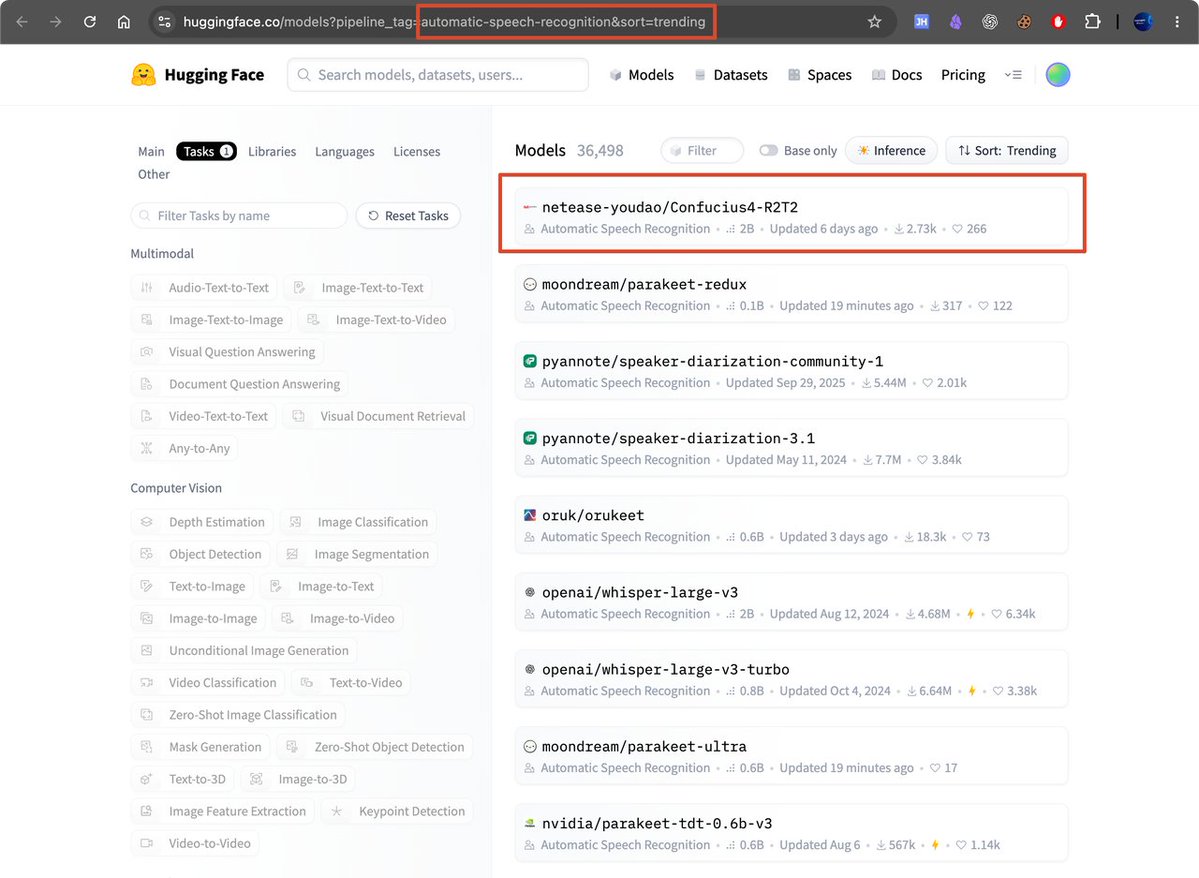Click the Reset Tasks button
The width and height of the screenshot is (1199, 878).
tap(408, 216)
